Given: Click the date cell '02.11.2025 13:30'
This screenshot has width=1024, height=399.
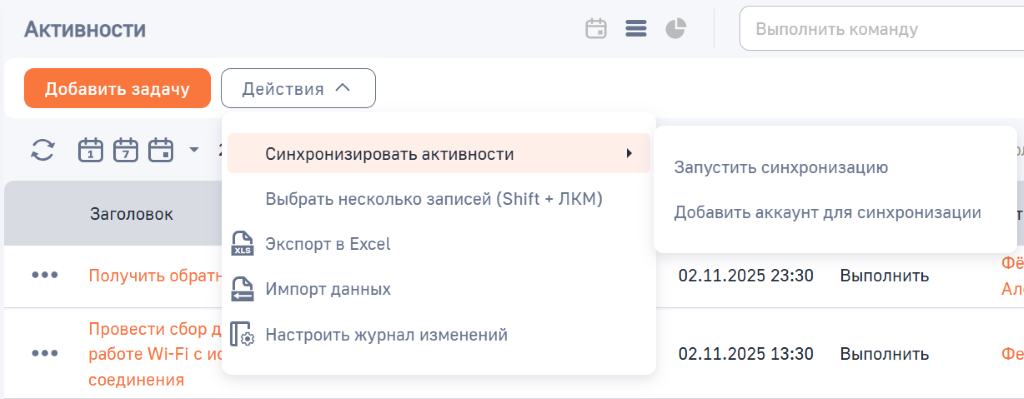Looking at the screenshot, I should [x=746, y=354].
